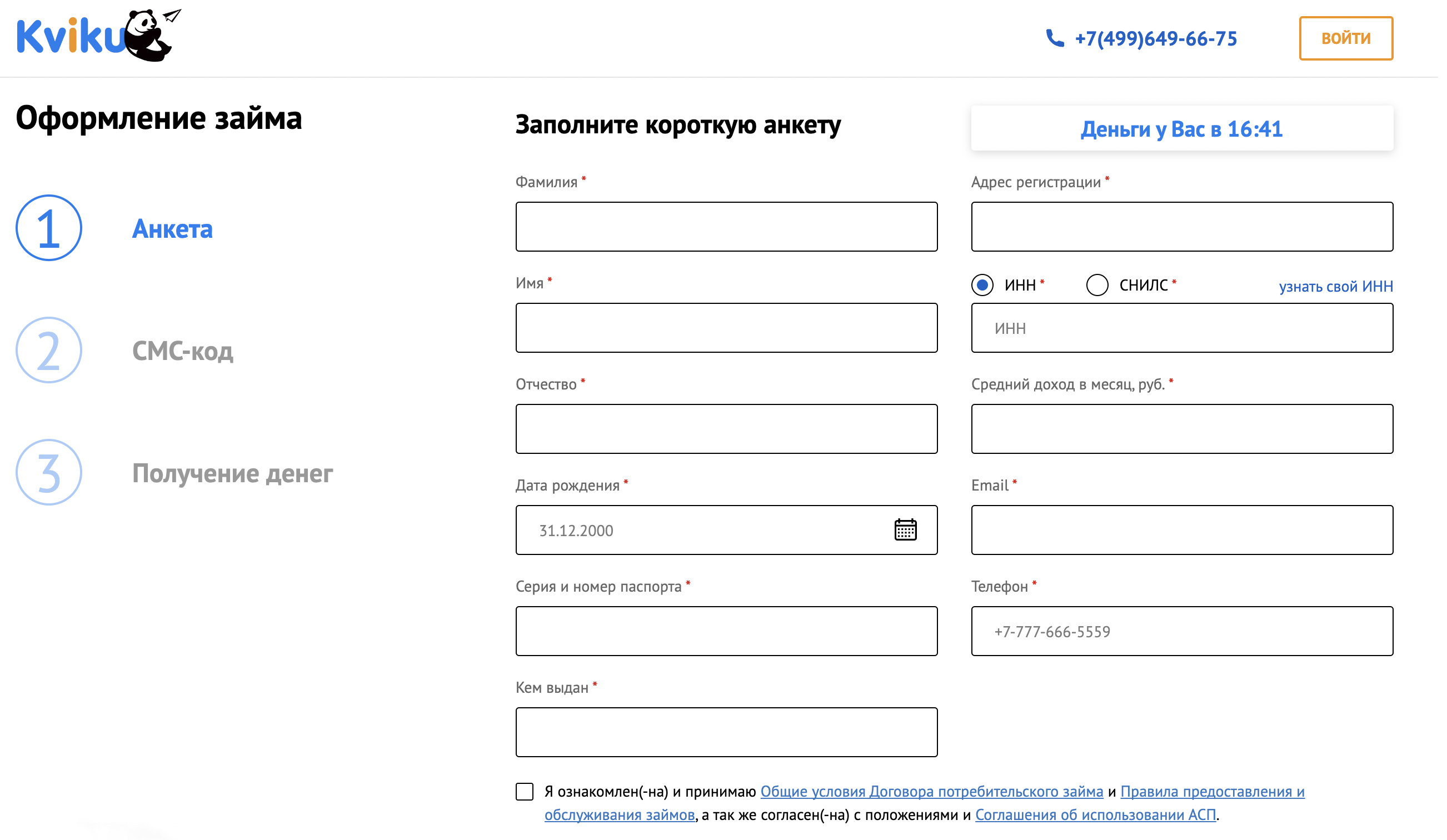Click the phone handset icon
Screen dimensions: 1447x840
tap(1055, 38)
